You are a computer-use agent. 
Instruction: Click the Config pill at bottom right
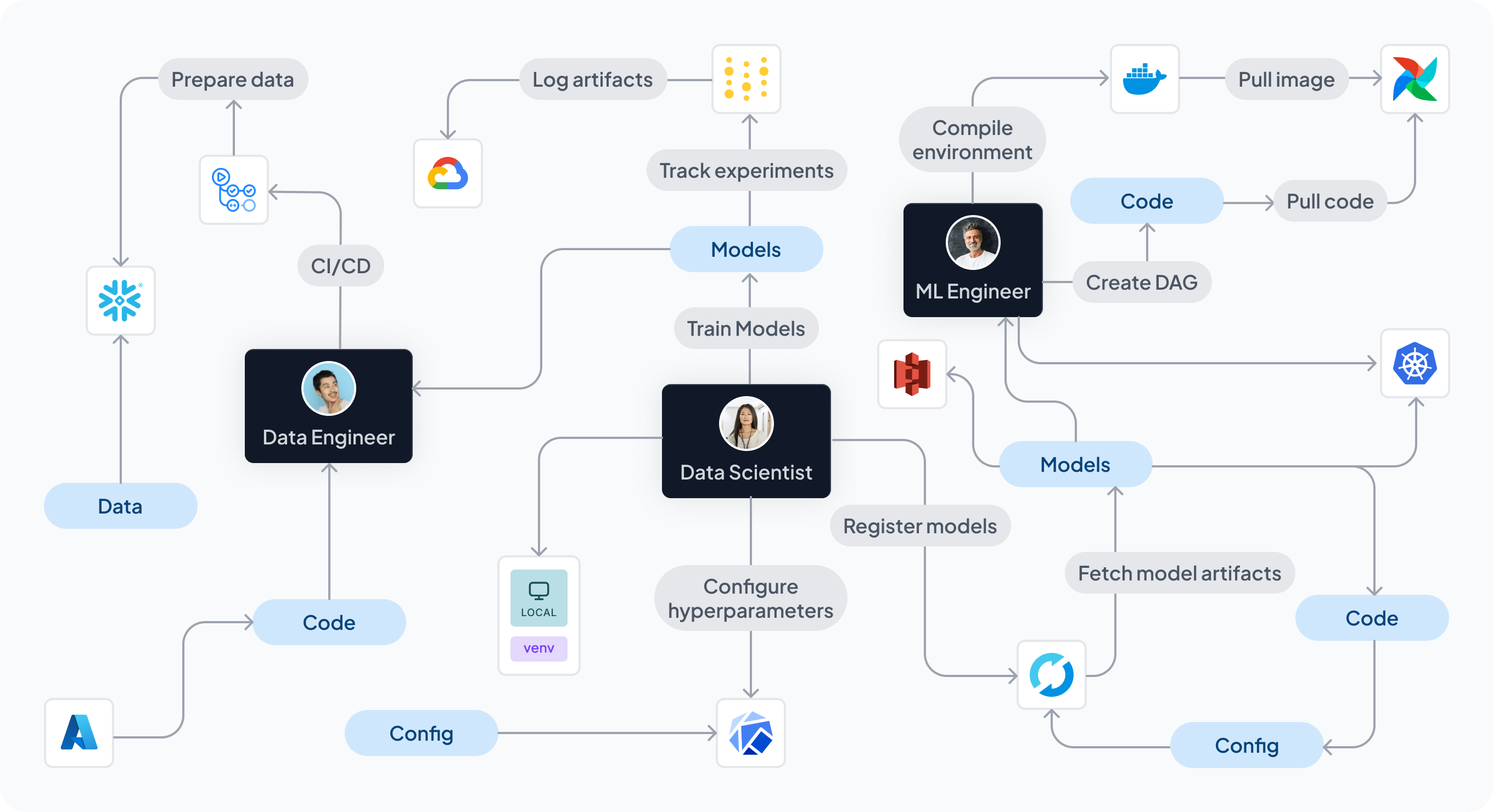pyautogui.click(x=1247, y=746)
